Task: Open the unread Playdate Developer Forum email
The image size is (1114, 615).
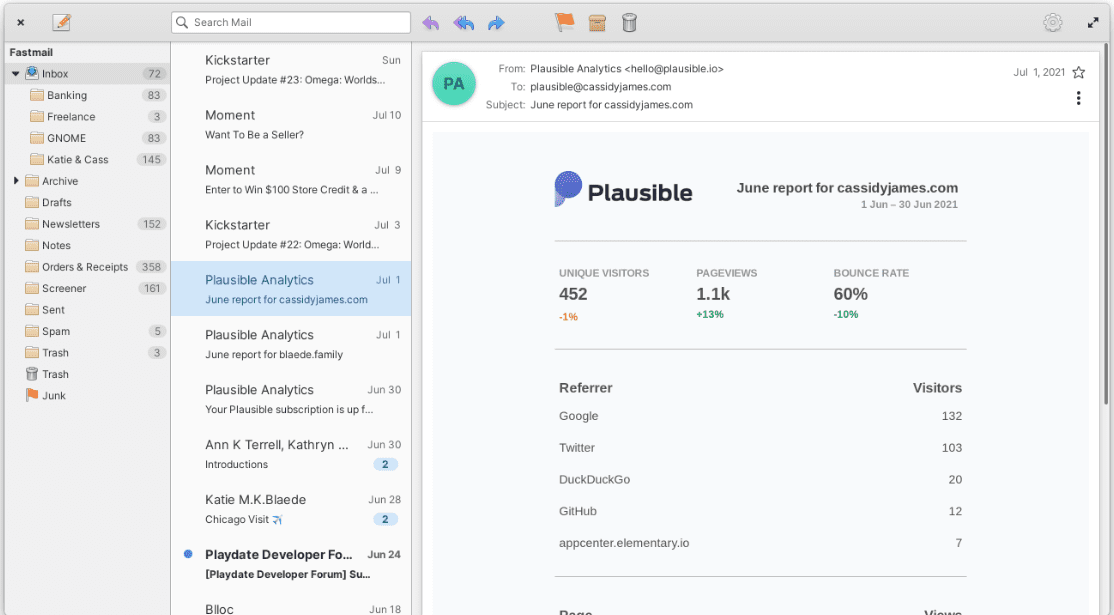Action: point(291,564)
